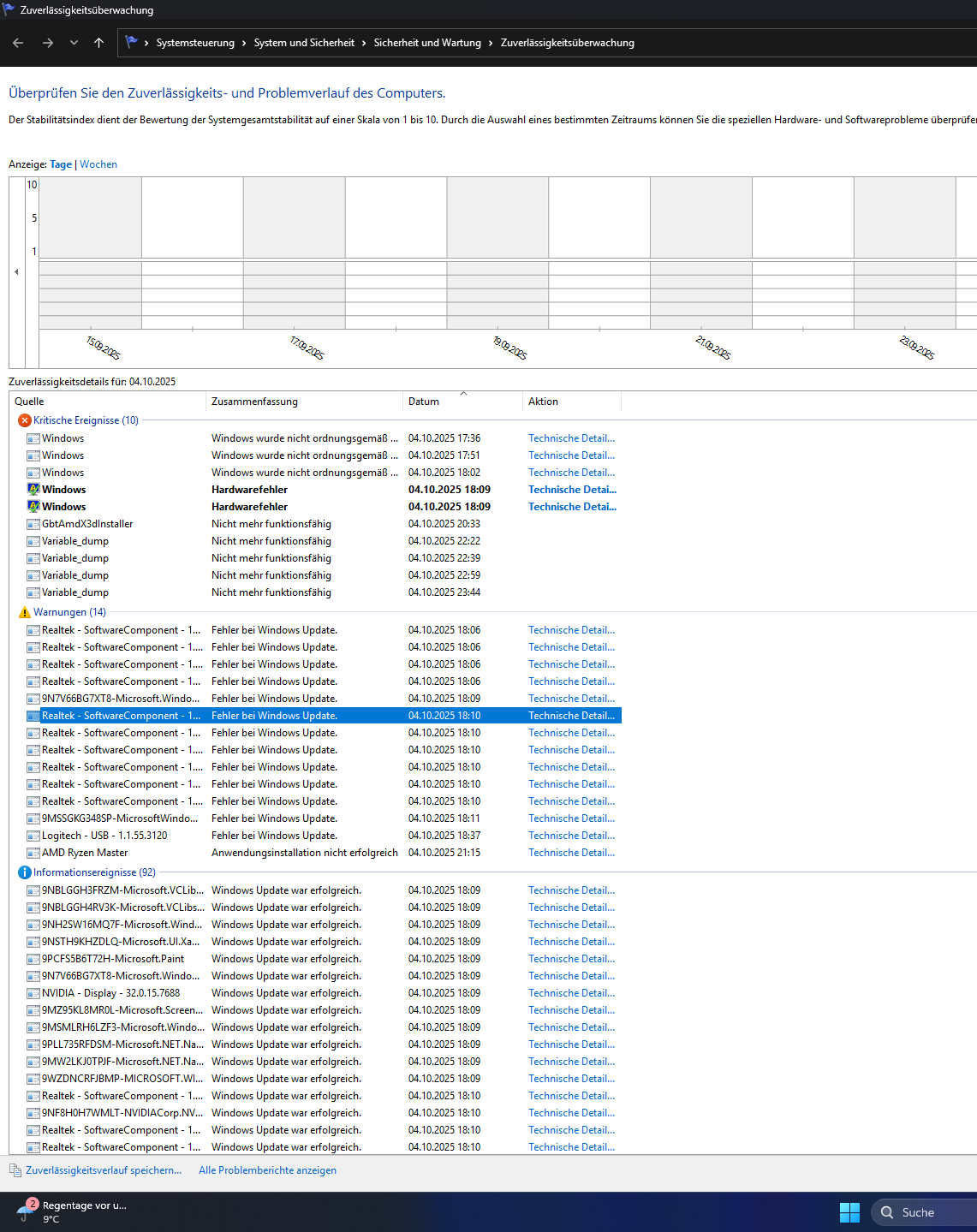This screenshot has height=1232, width=977.
Task: Click the icon of the Logitech USB row
Action: tap(33, 836)
